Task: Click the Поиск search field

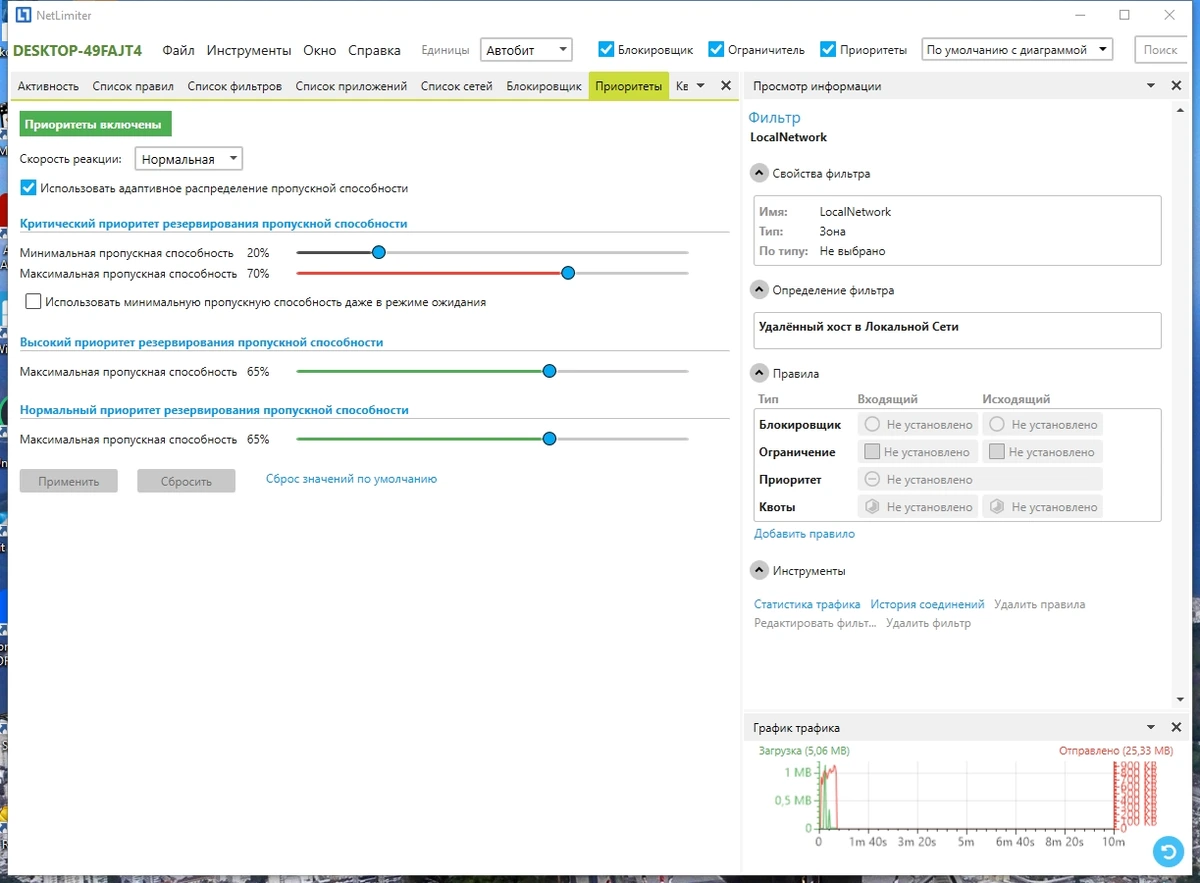Action: pos(1161,49)
